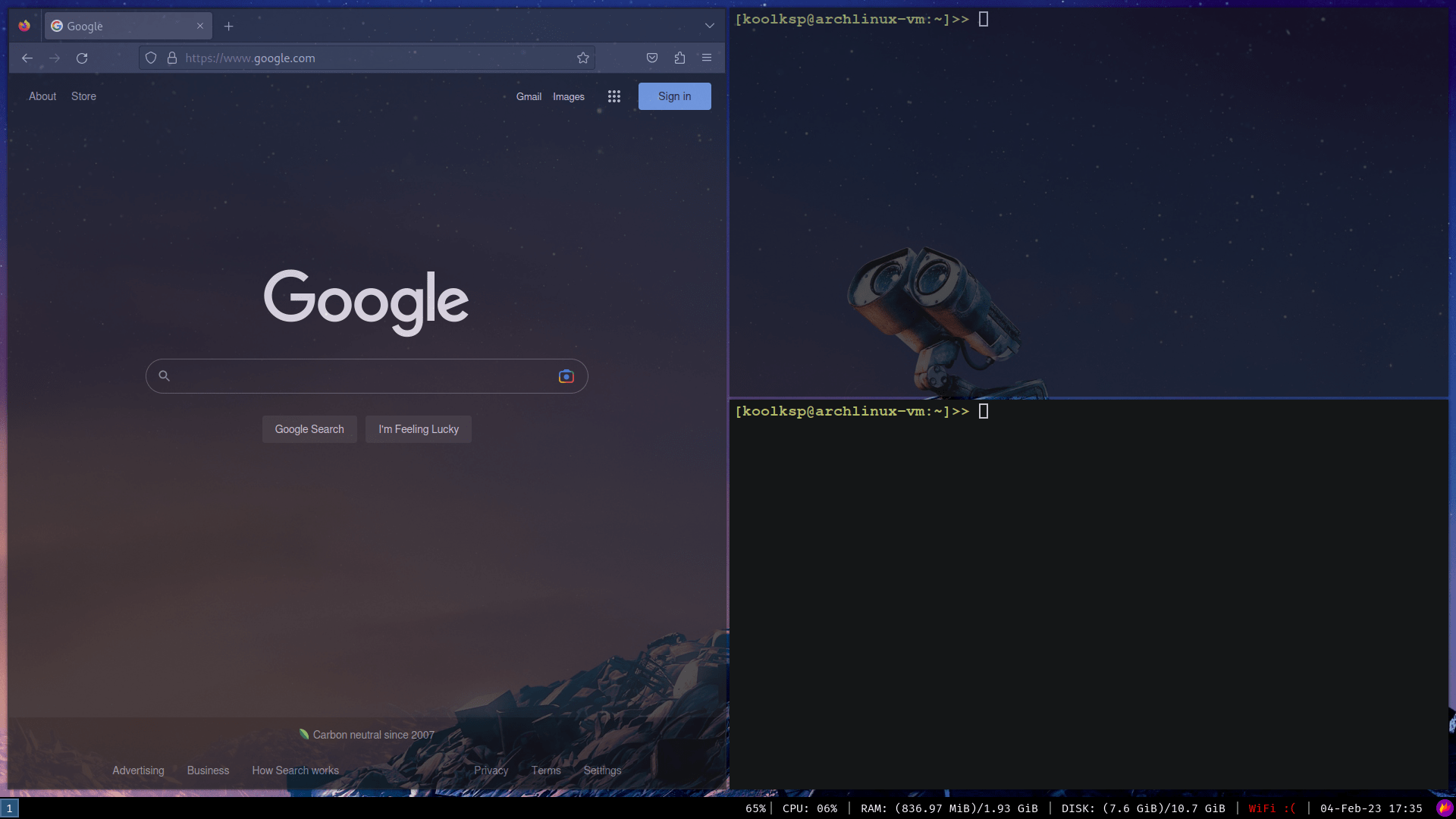This screenshot has width=1456, height=819.
Task: Click inside the Google search box
Action: tap(364, 376)
